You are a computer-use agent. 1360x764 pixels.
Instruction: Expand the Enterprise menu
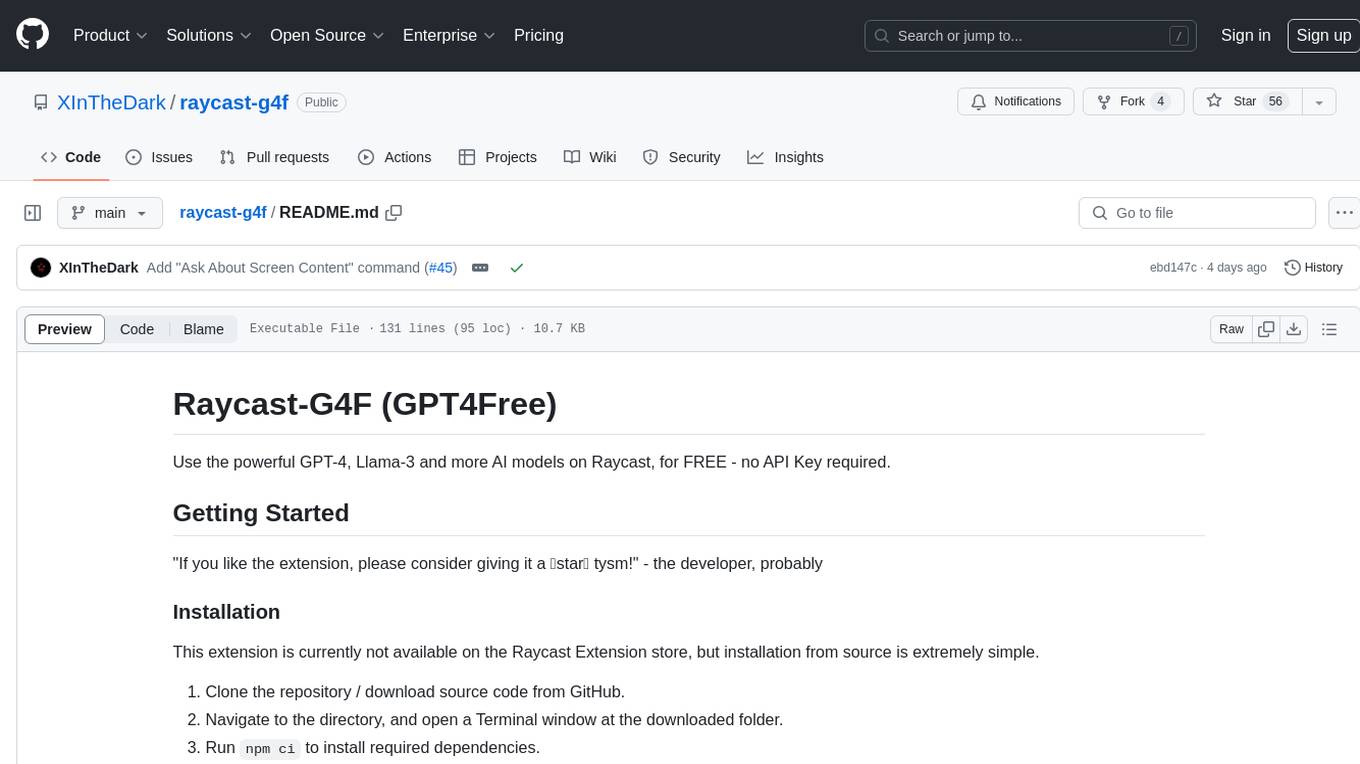click(449, 35)
